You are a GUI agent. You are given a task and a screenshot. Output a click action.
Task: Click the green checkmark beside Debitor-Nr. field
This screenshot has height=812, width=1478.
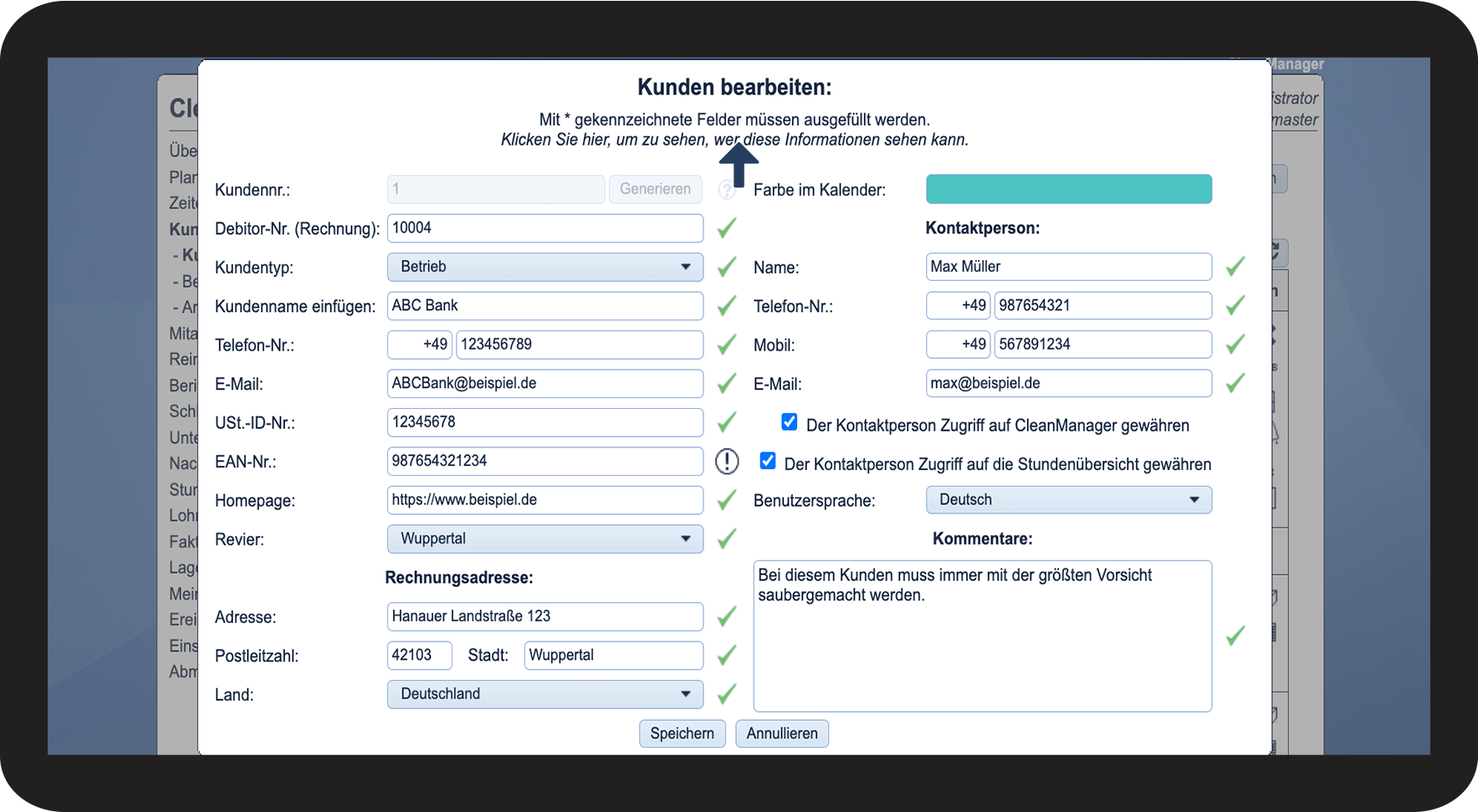coord(727,227)
